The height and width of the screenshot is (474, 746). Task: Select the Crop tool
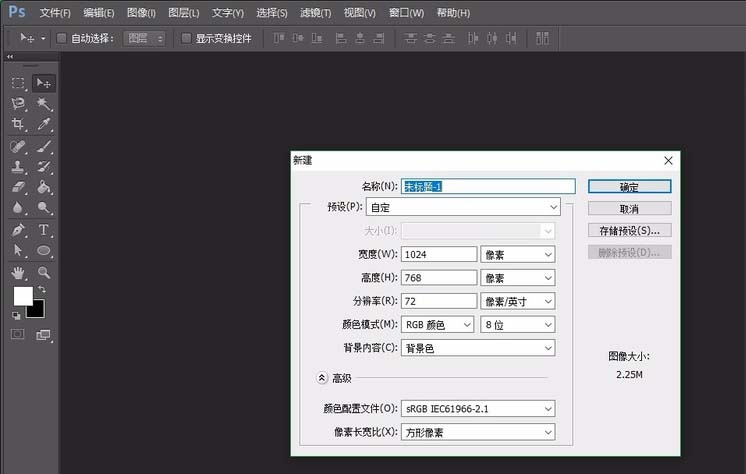[18, 124]
